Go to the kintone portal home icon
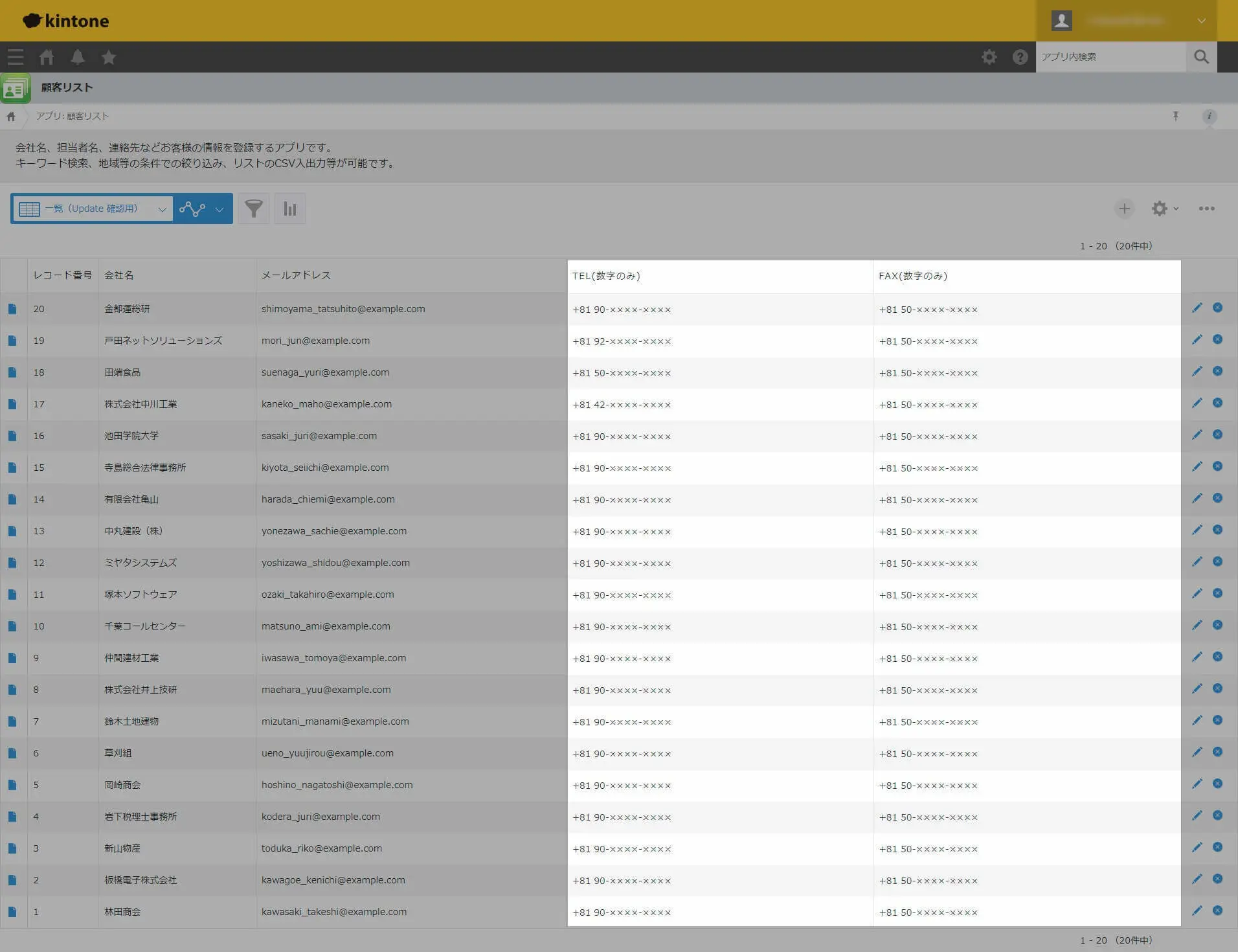Screen dimensions: 1238x952 pyautogui.click(x=47, y=57)
